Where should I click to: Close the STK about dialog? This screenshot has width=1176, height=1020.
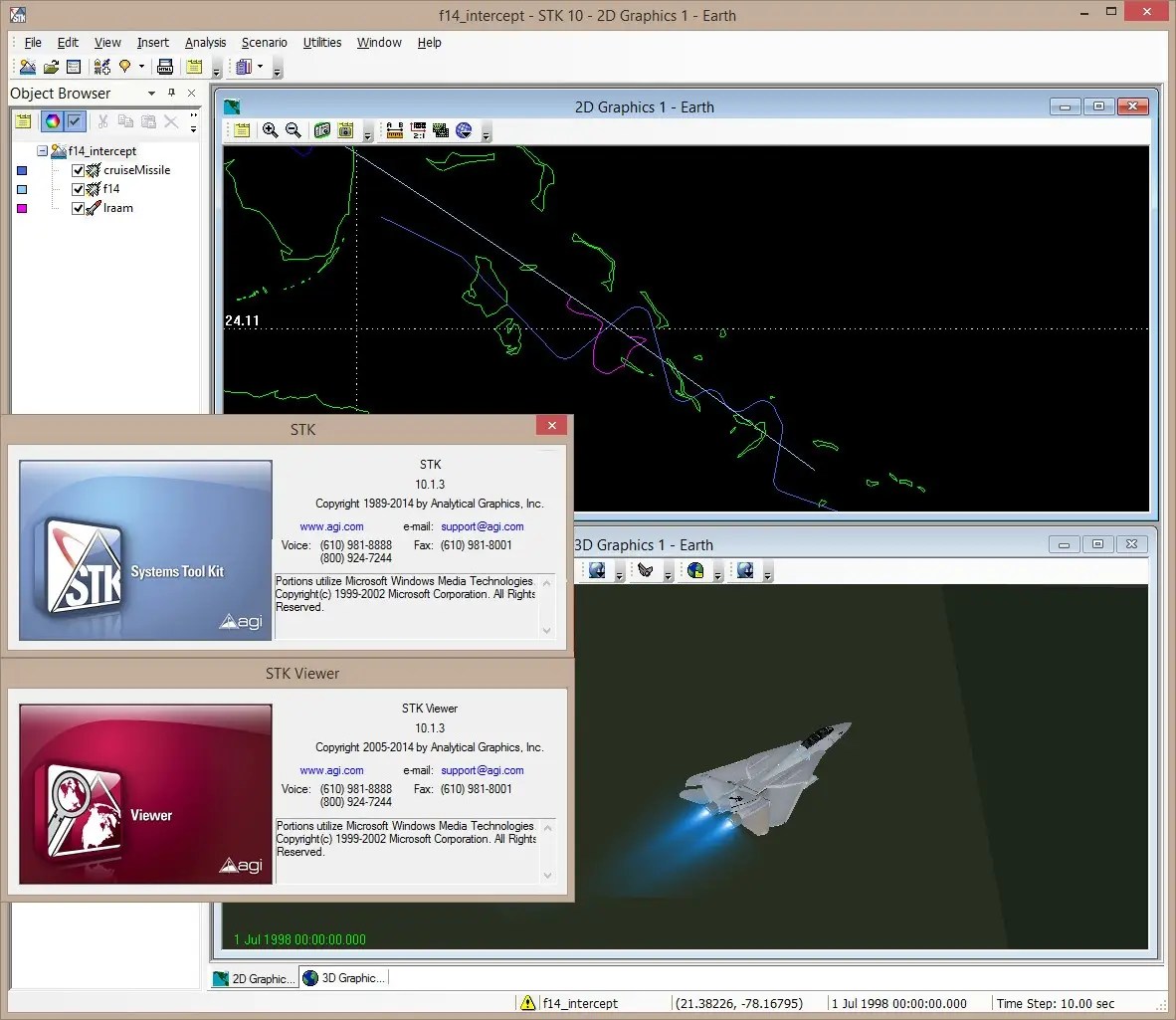pyautogui.click(x=552, y=425)
